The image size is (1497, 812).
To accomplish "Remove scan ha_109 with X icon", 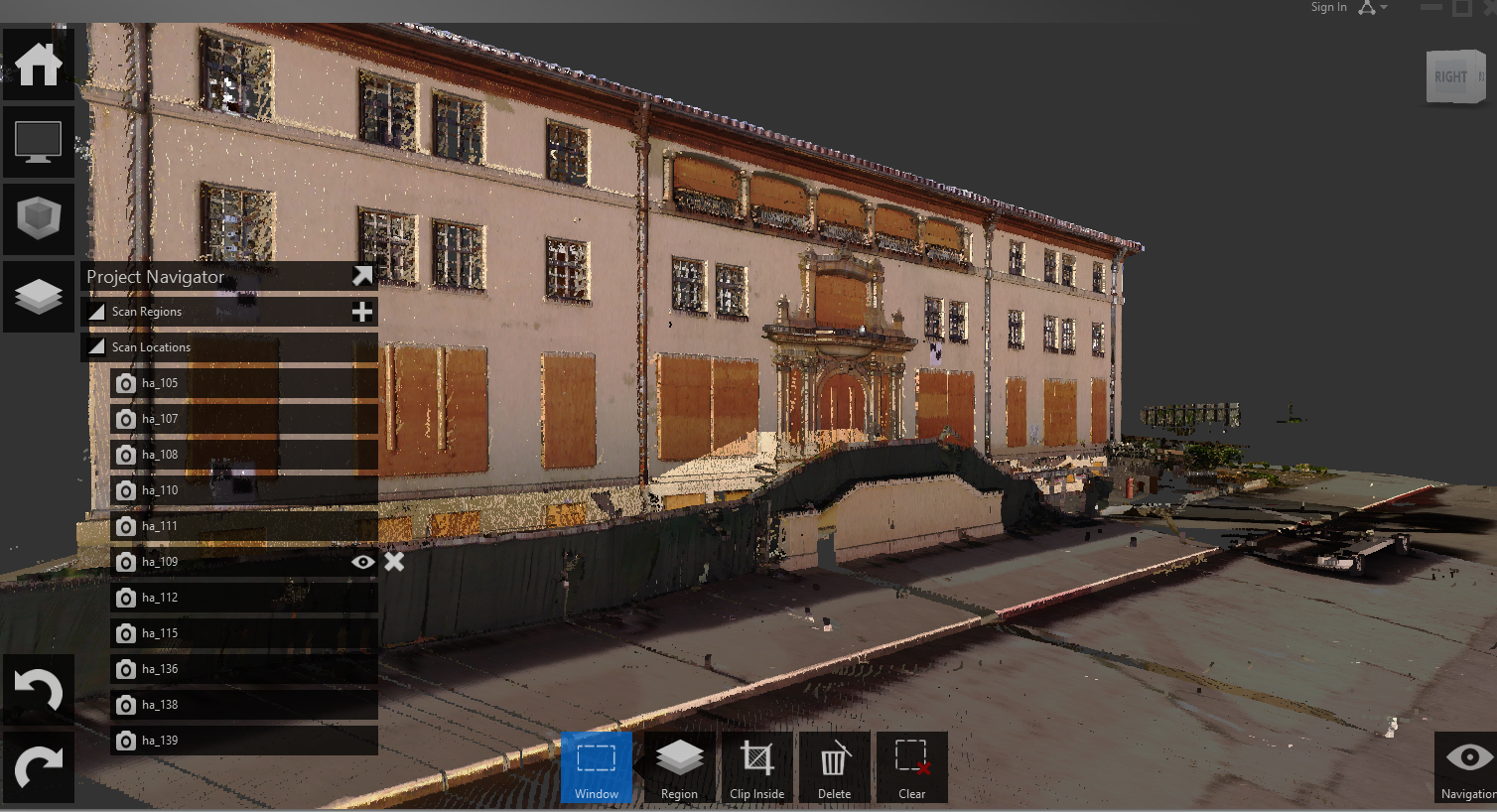I will click(x=394, y=562).
